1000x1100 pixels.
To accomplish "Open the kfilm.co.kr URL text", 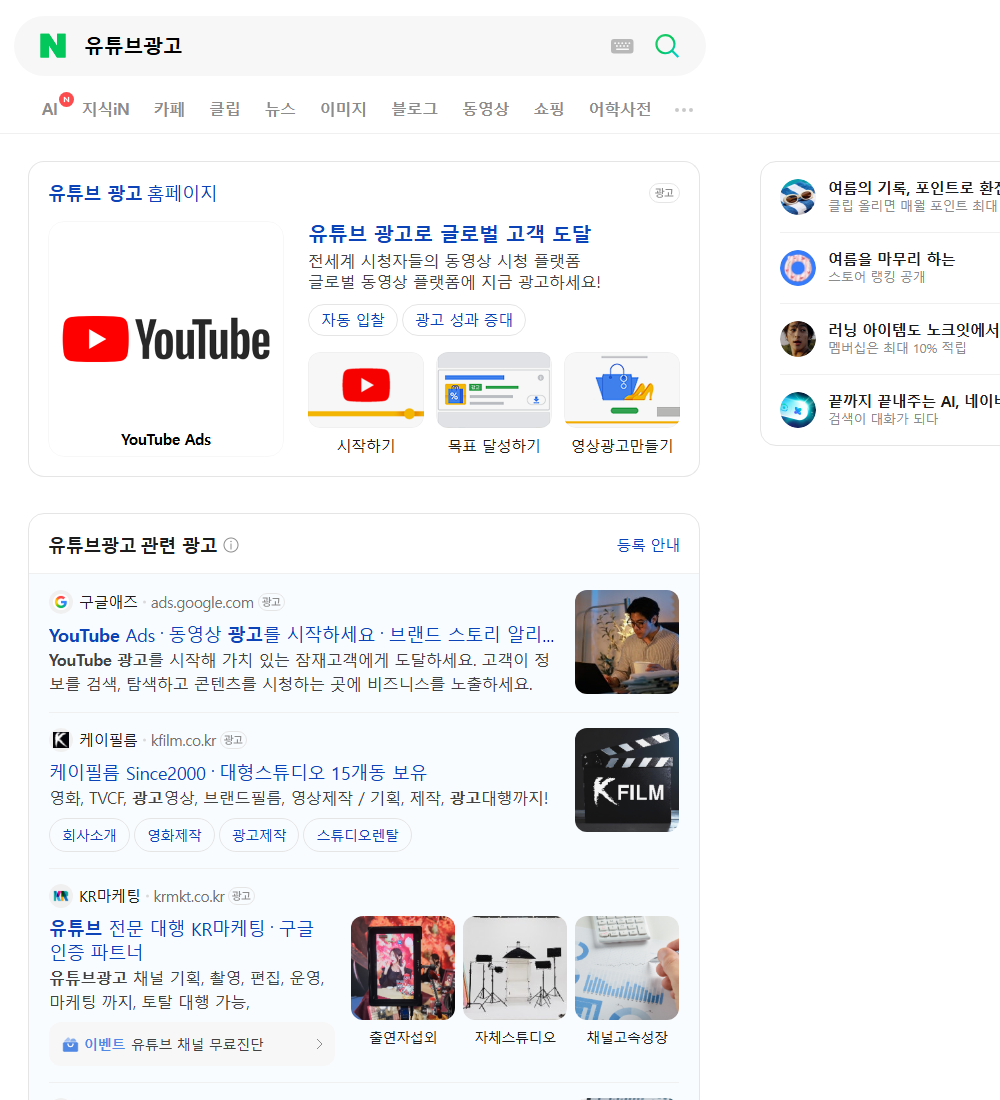I will [x=183, y=740].
